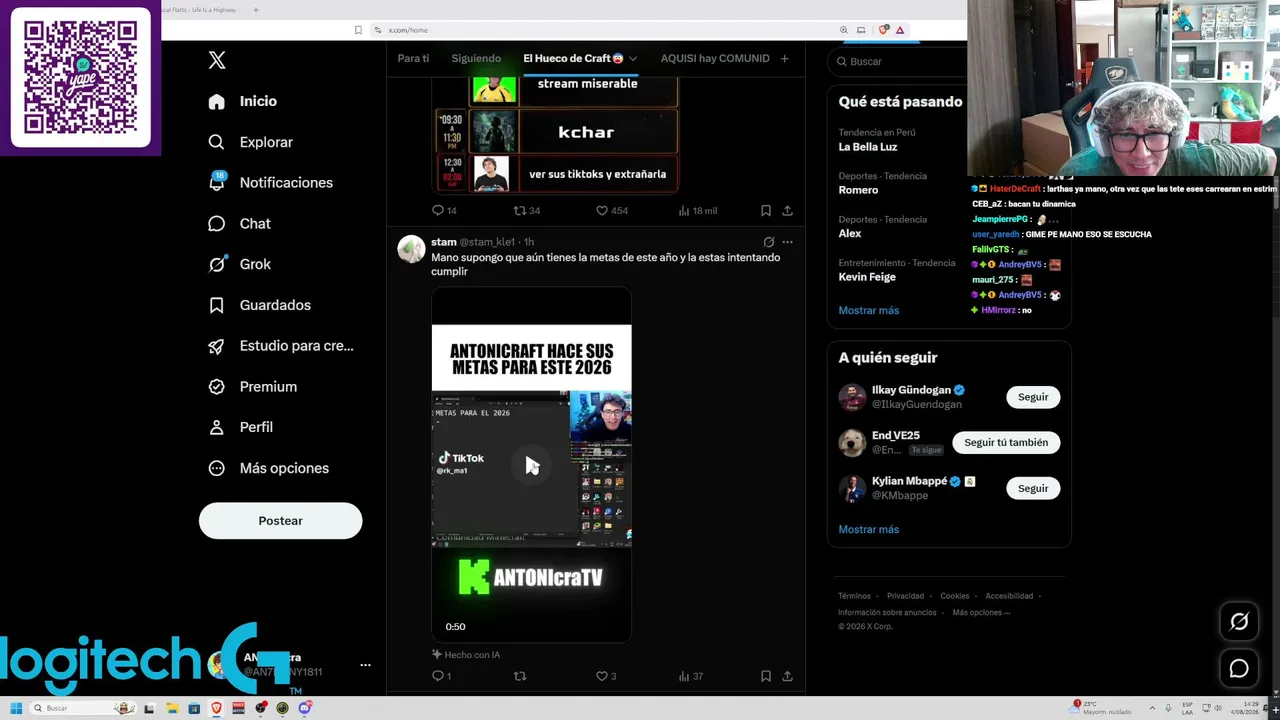This screenshot has width=1280, height=720.
Task: Reply to the post with 14 comments
Action: coord(444,211)
